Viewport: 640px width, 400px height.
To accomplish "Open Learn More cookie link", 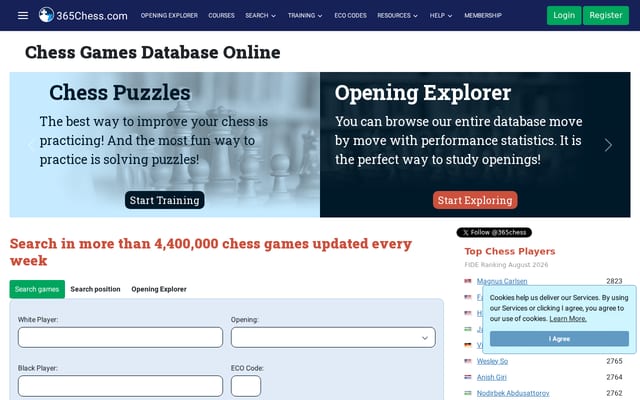I will click(568, 319).
